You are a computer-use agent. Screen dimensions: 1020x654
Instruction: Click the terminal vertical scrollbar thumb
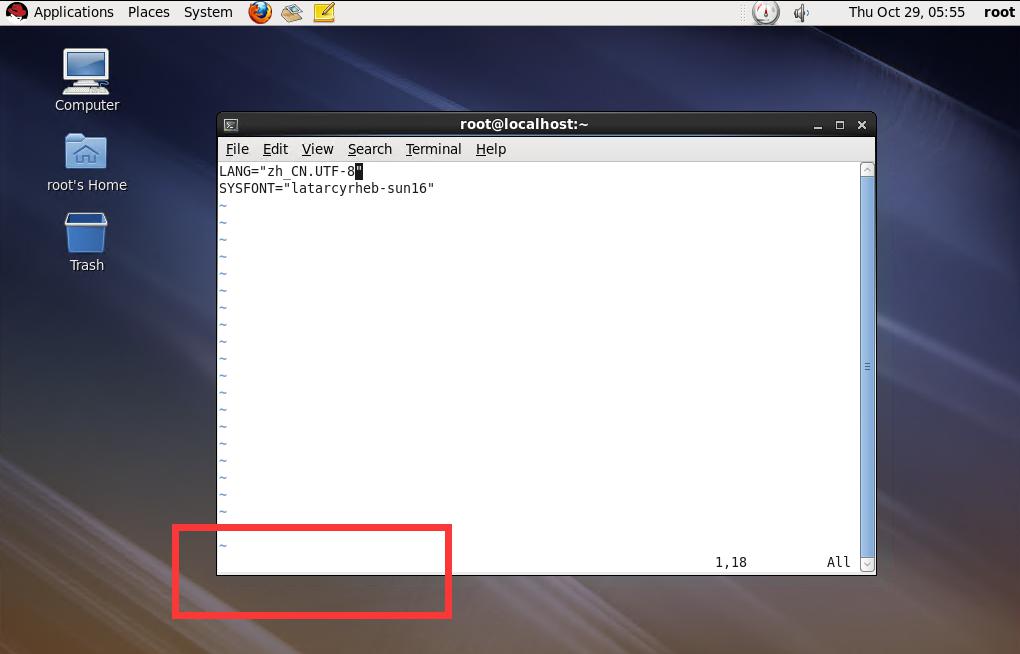click(867, 366)
